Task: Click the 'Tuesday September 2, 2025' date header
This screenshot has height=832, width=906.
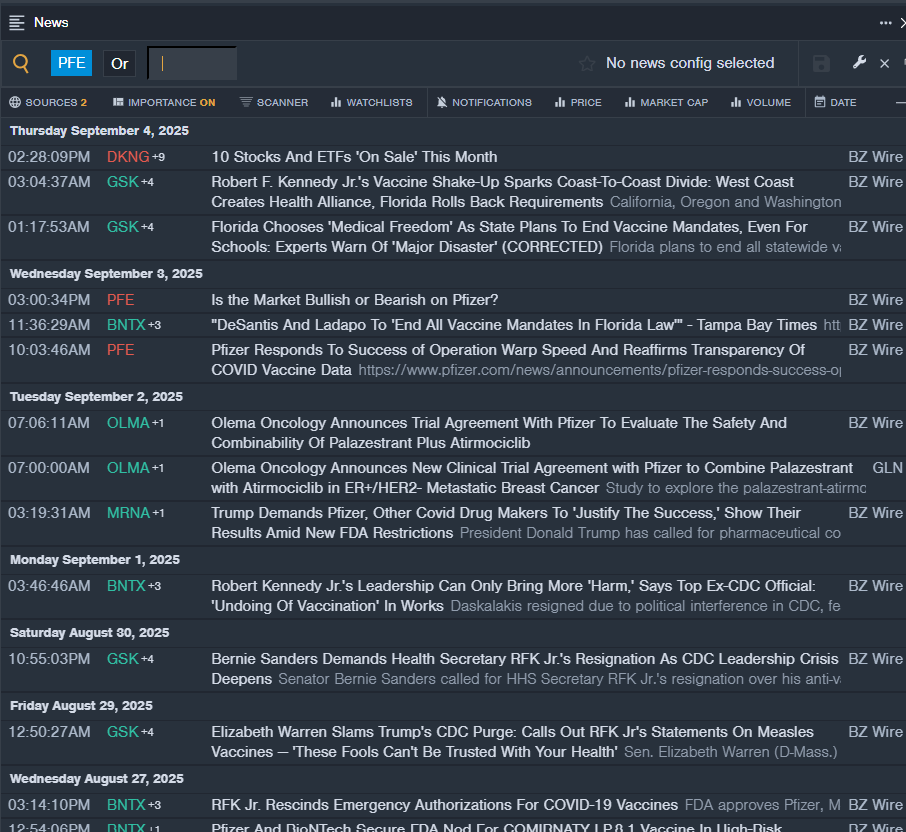Action: [96, 397]
